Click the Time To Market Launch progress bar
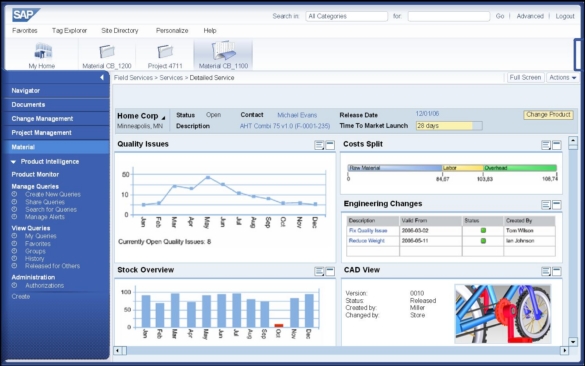Image resolution: width=585 pixels, height=366 pixels. pyautogui.click(x=449, y=126)
